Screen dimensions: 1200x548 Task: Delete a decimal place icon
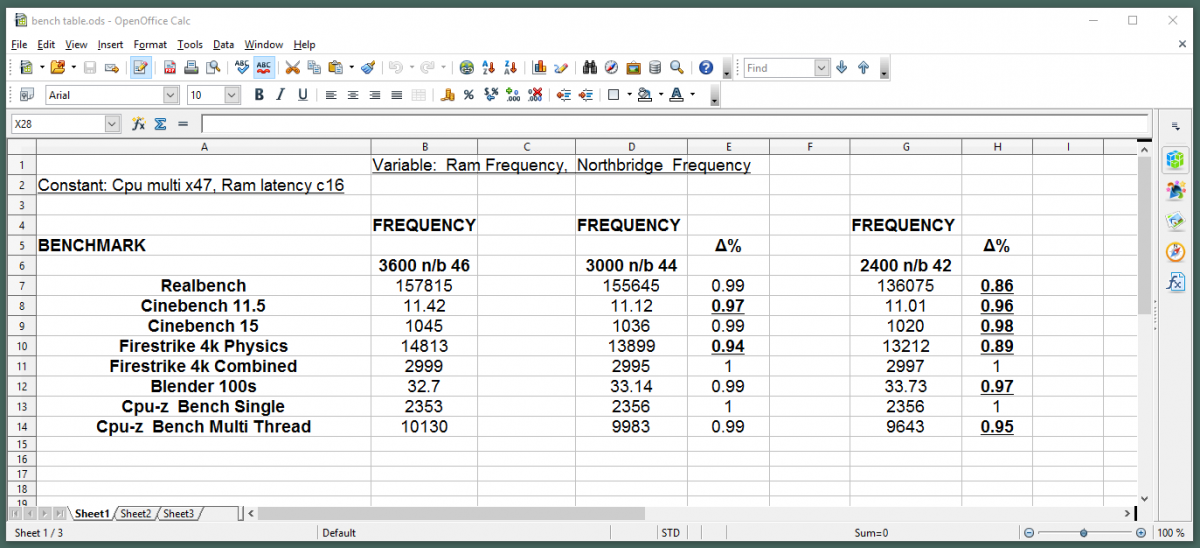534,95
